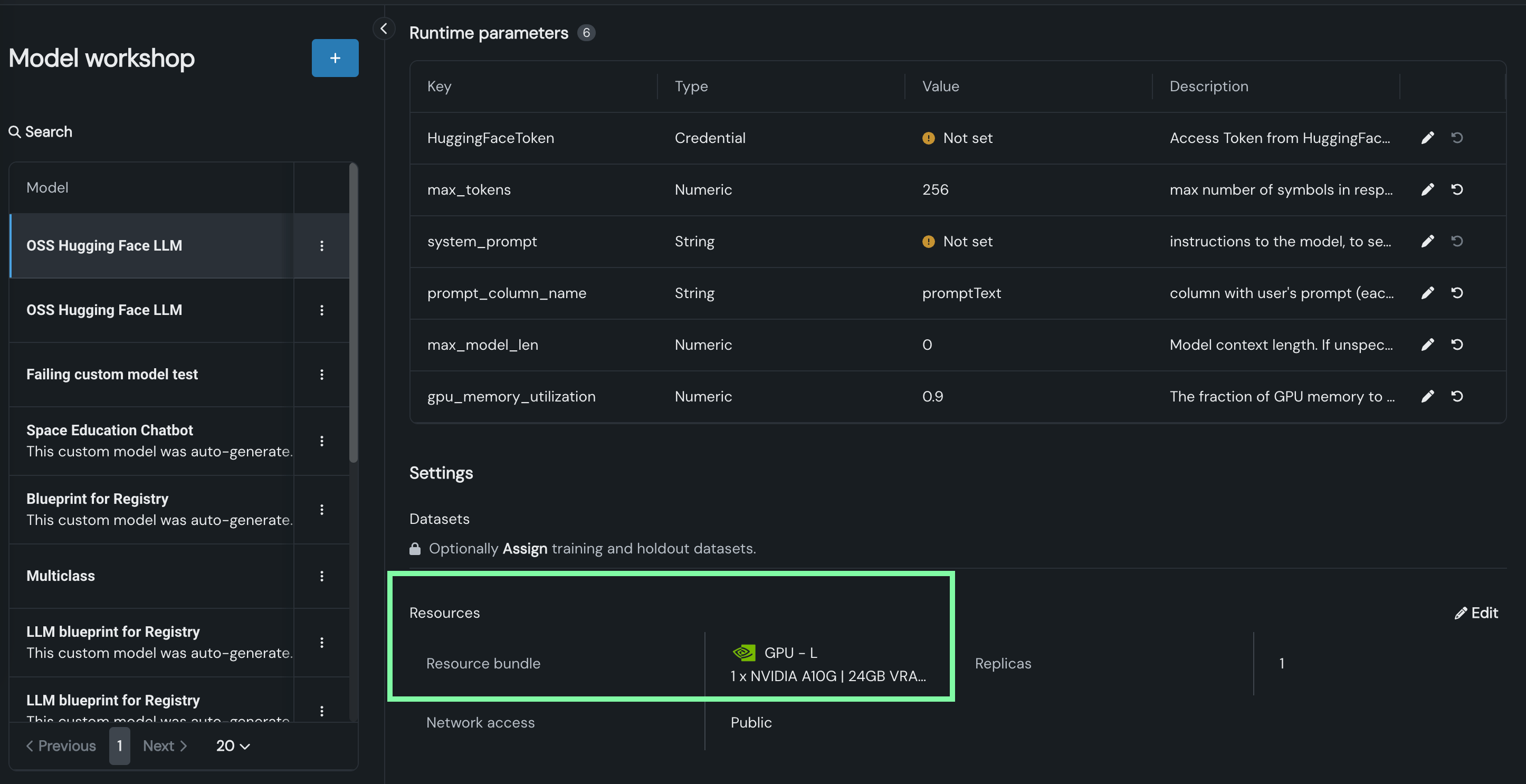
Task: Click the Assign datasets link
Action: coord(524,548)
